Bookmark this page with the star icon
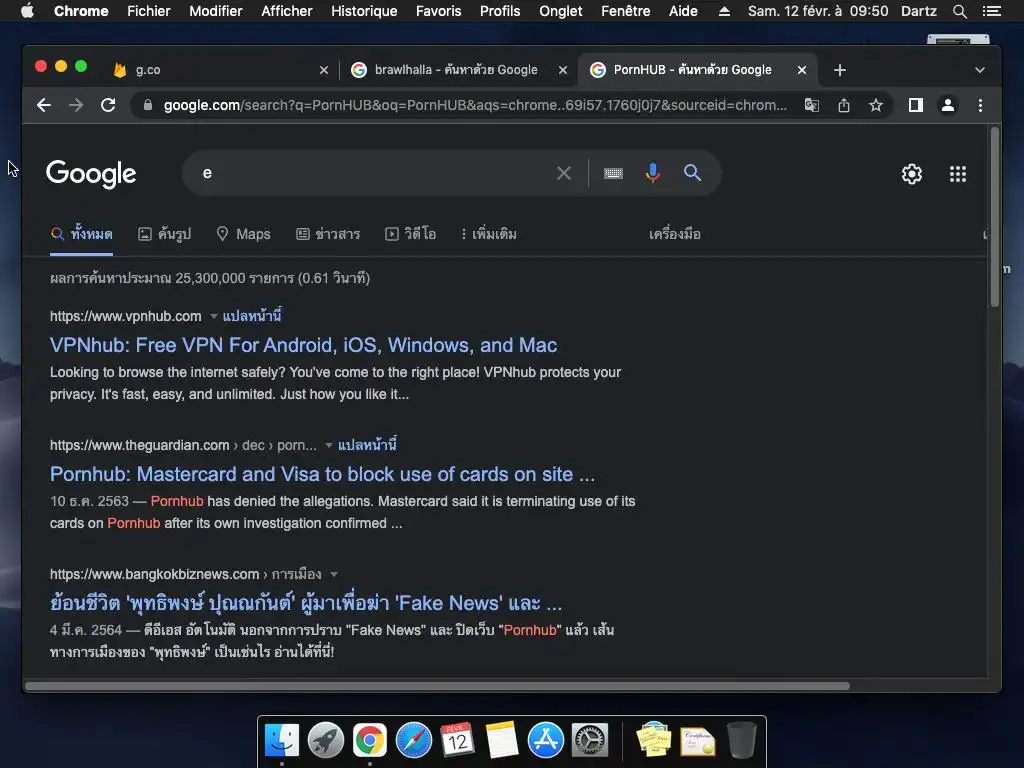 pyautogui.click(x=876, y=105)
